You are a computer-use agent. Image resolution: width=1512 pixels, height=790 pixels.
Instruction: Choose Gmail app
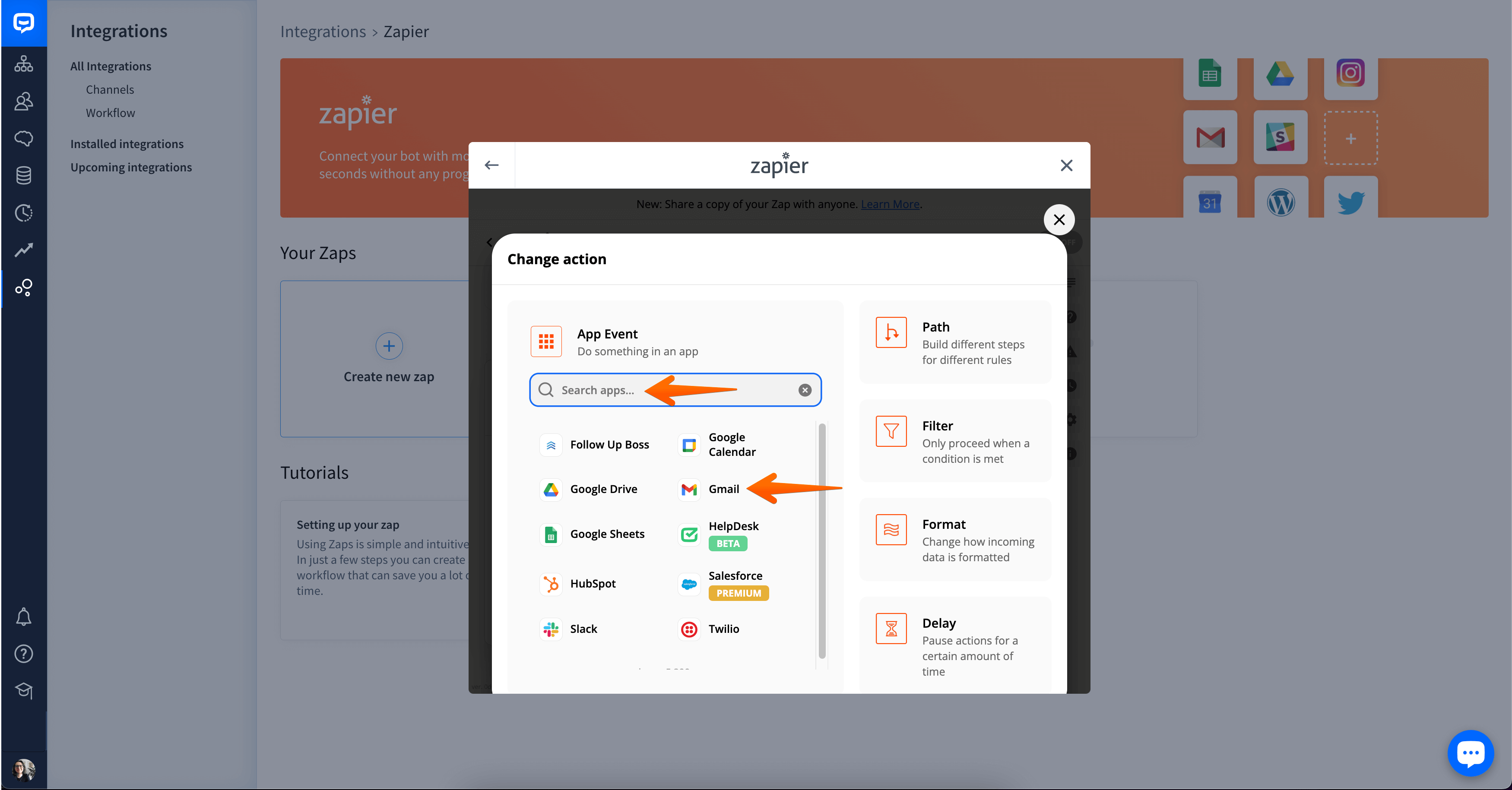pyautogui.click(x=708, y=489)
